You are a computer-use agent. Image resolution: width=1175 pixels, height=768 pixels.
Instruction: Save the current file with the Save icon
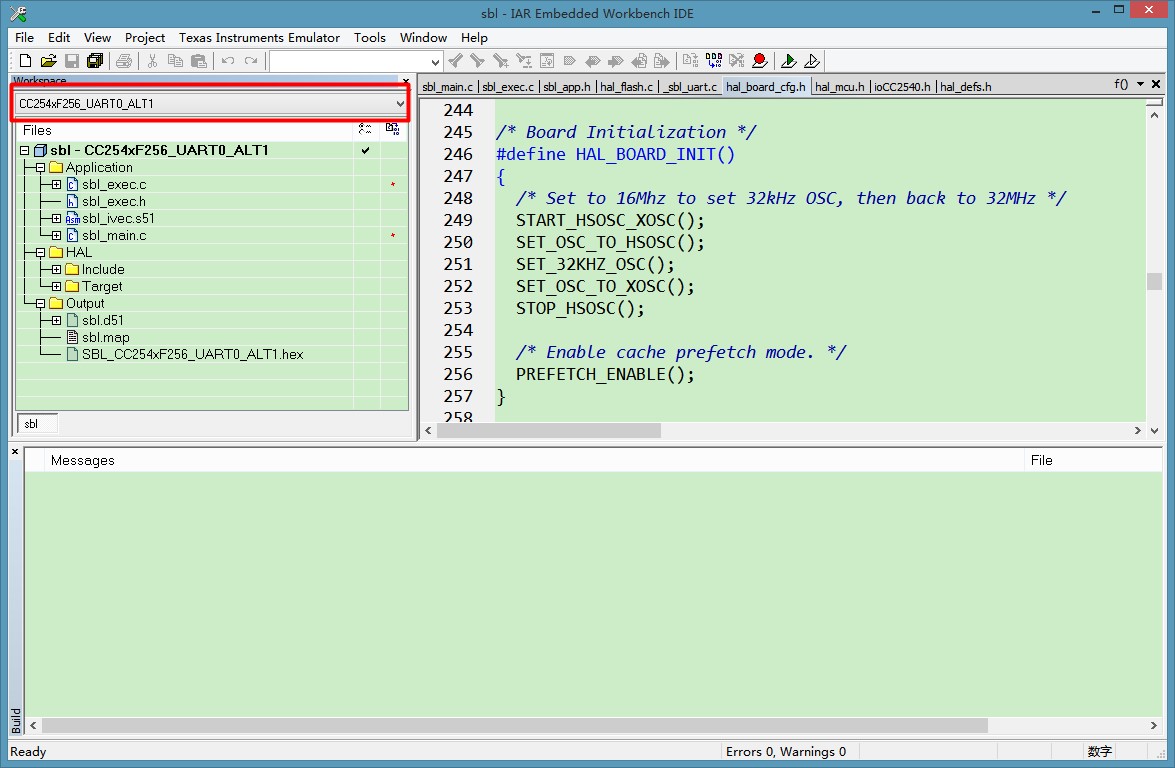(72, 61)
